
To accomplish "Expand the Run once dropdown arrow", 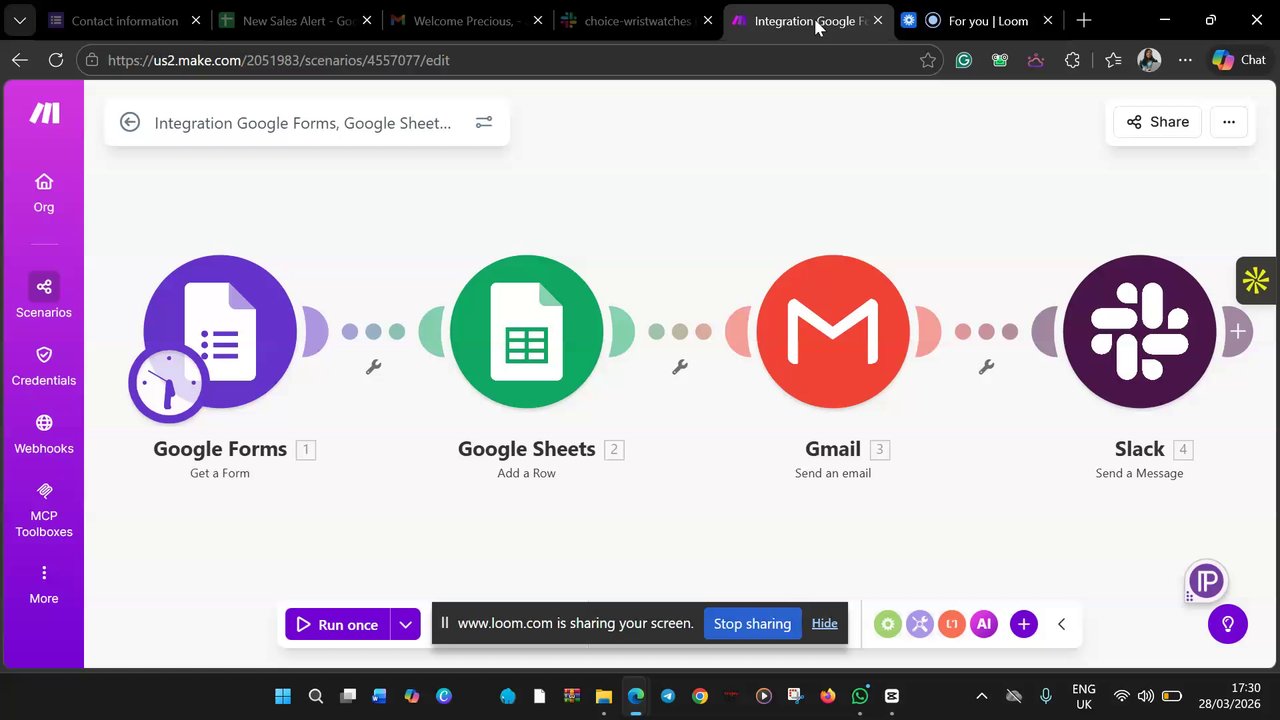I will point(405,624).
